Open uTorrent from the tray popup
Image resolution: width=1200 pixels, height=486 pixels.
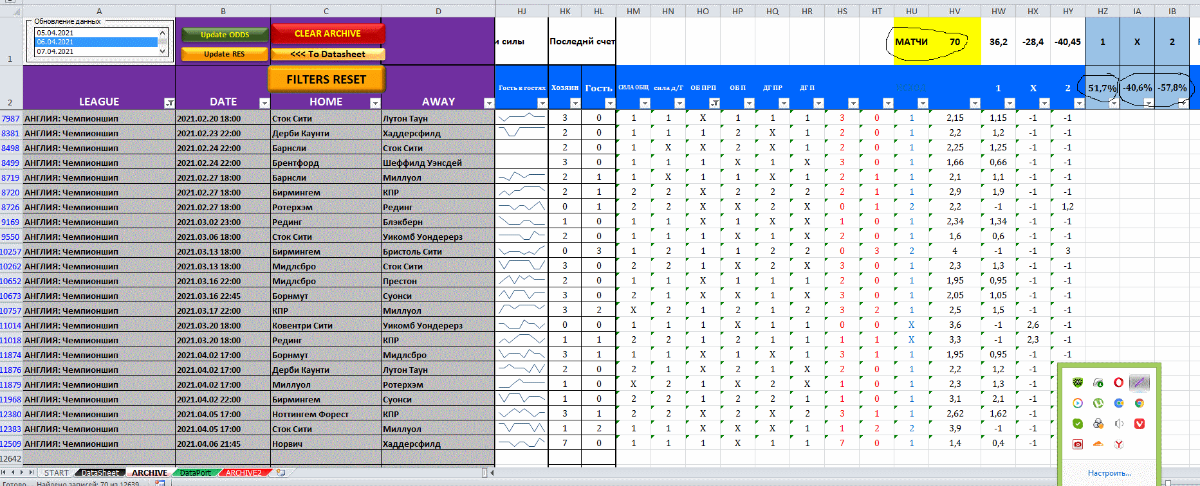click(1097, 404)
